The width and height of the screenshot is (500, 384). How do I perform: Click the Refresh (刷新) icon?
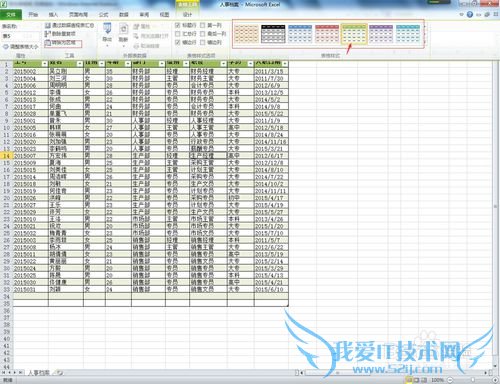point(124,29)
